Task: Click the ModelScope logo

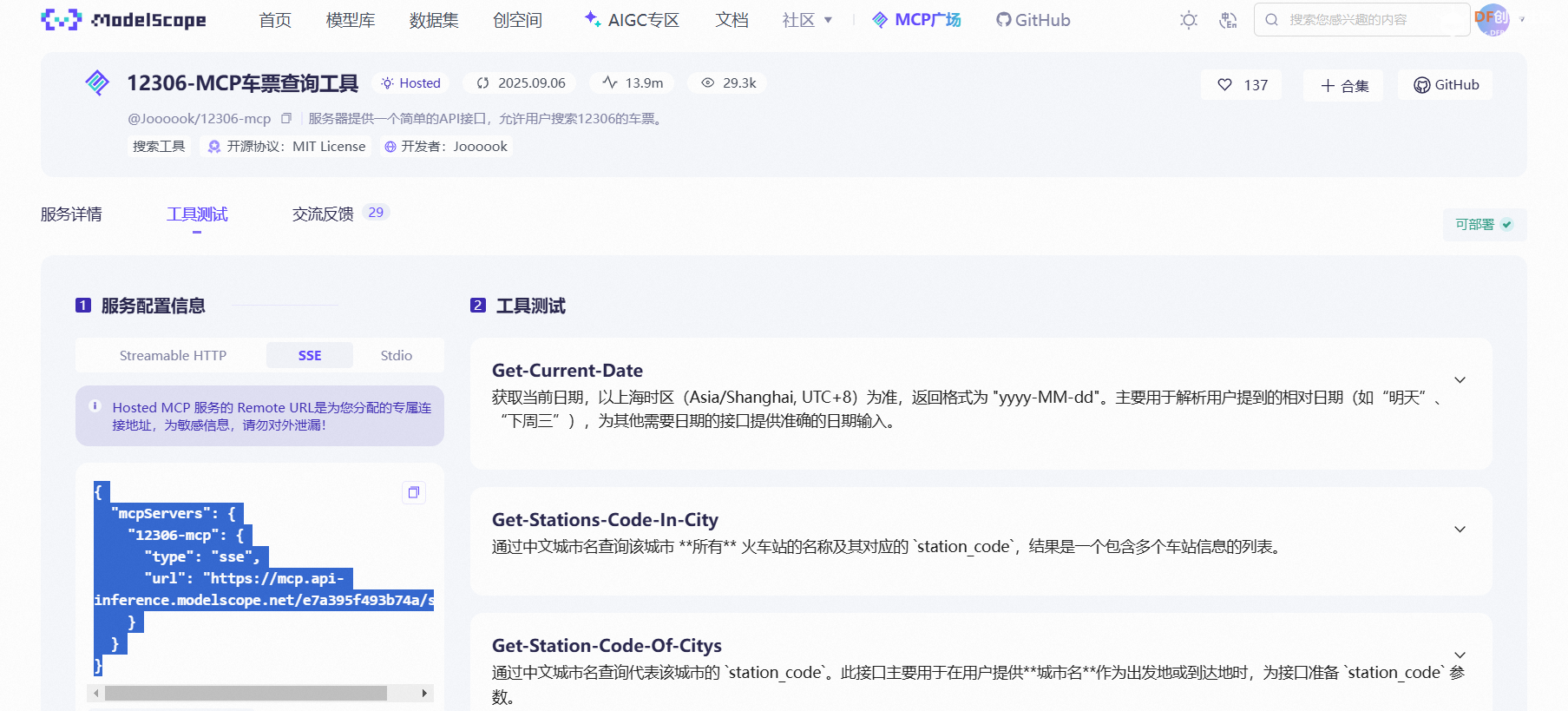Action: [123, 19]
